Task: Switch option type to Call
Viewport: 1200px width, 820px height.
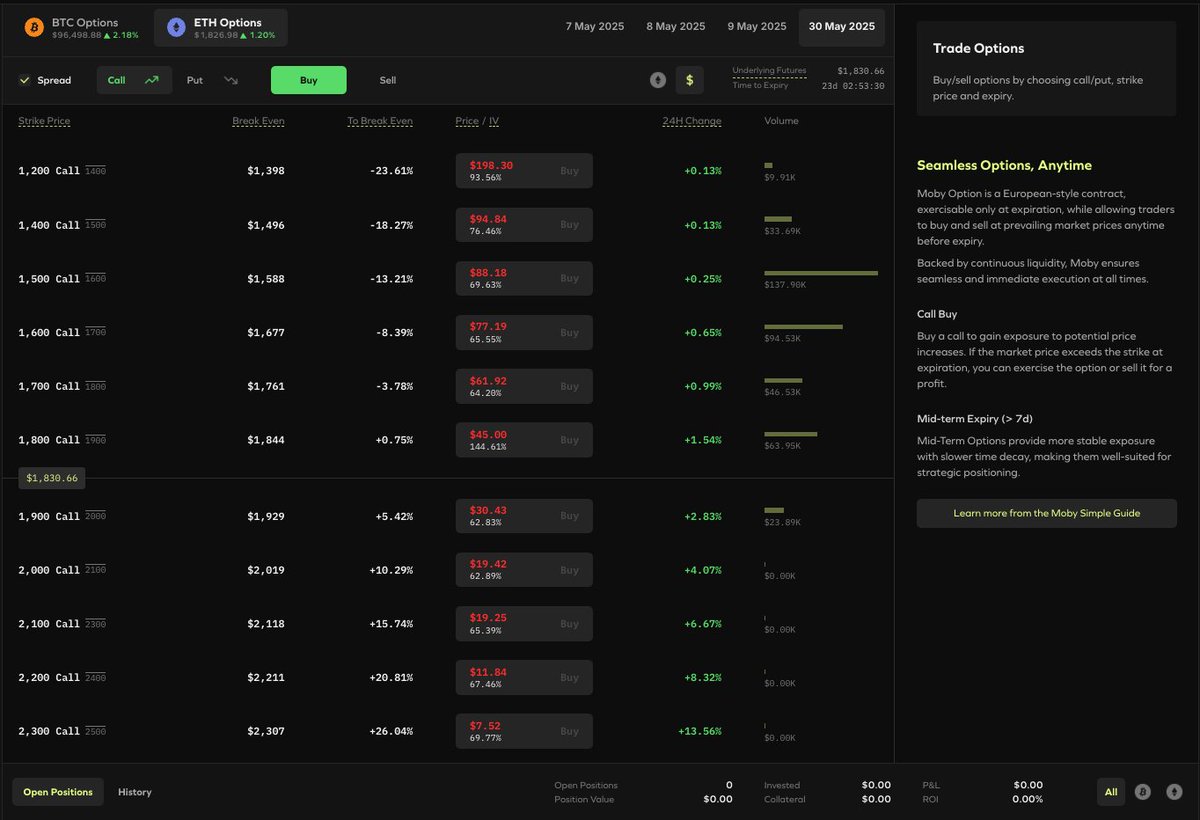Action: tap(134, 80)
